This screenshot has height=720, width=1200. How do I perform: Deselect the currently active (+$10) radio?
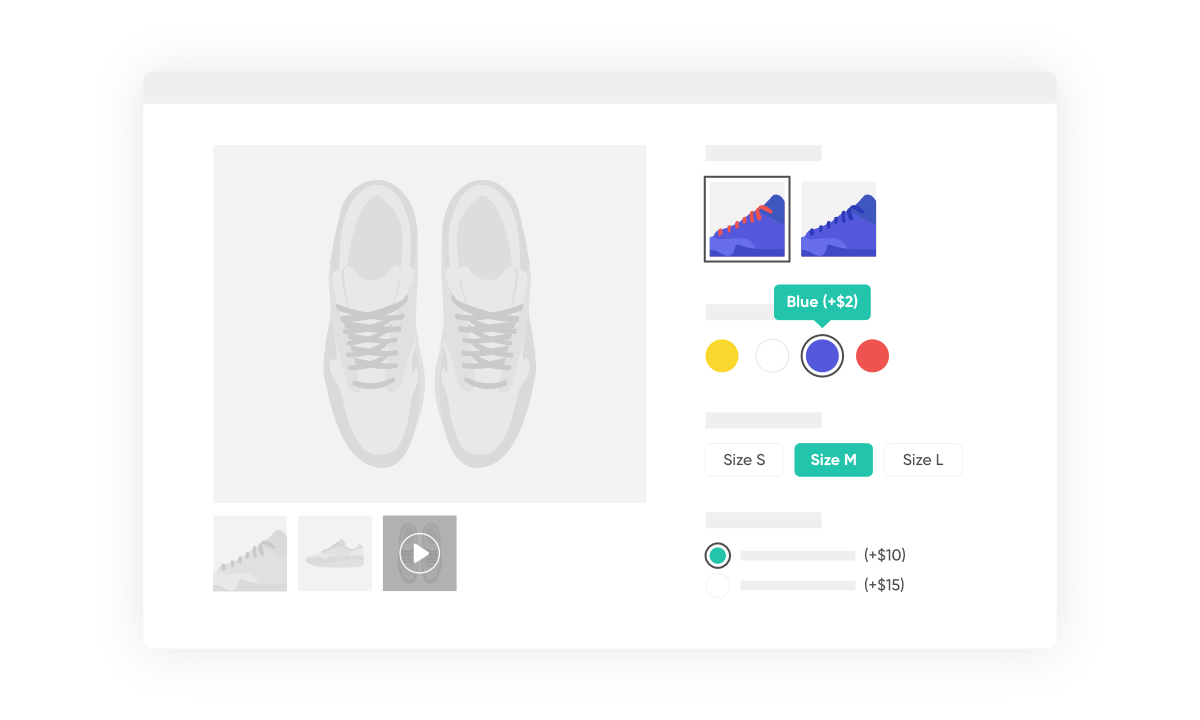pos(717,554)
